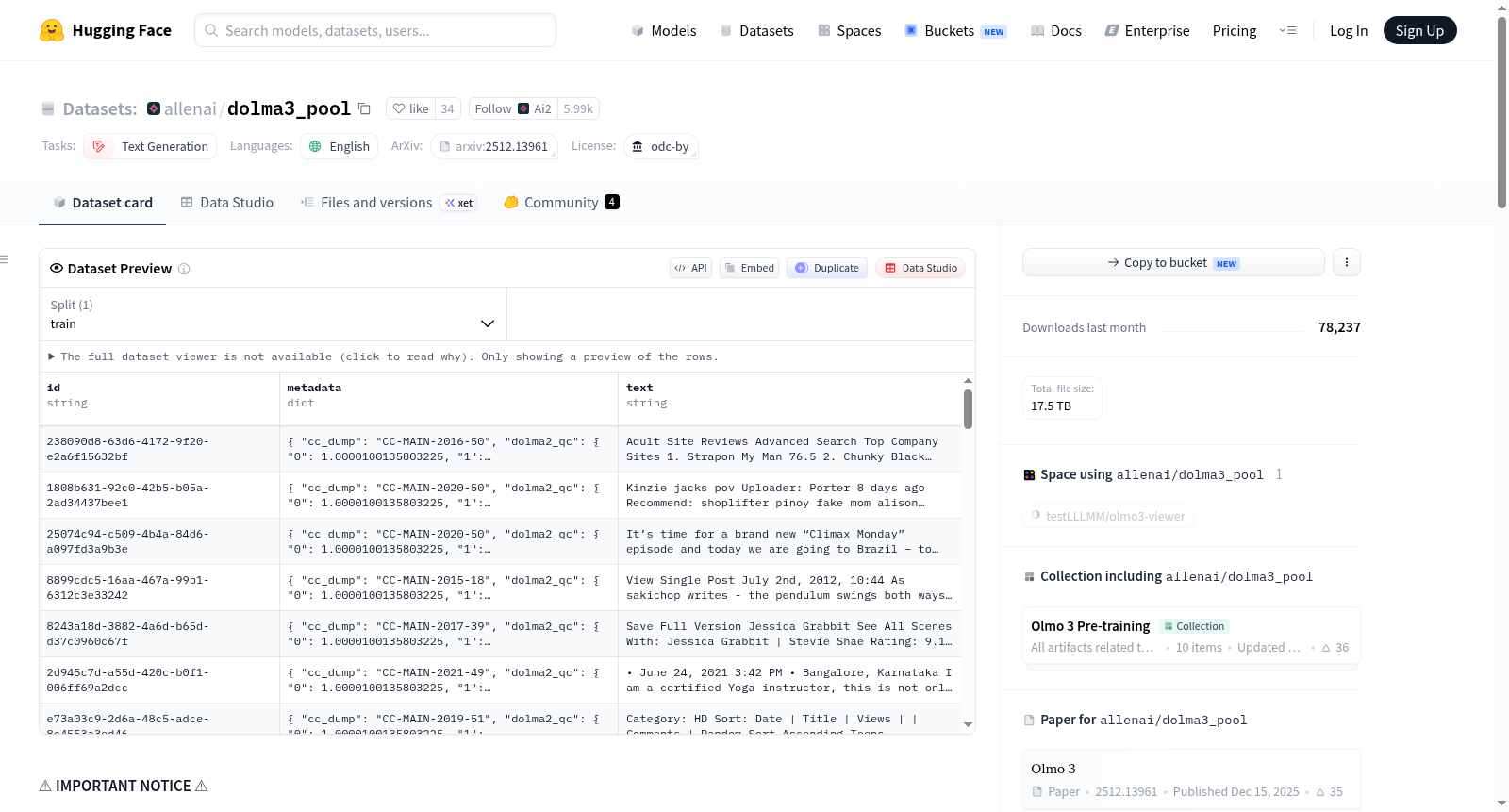This screenshot has height=812, width=1509.
Task: Click the left sidebar toggle icon
Action: [x=4, y=259]
